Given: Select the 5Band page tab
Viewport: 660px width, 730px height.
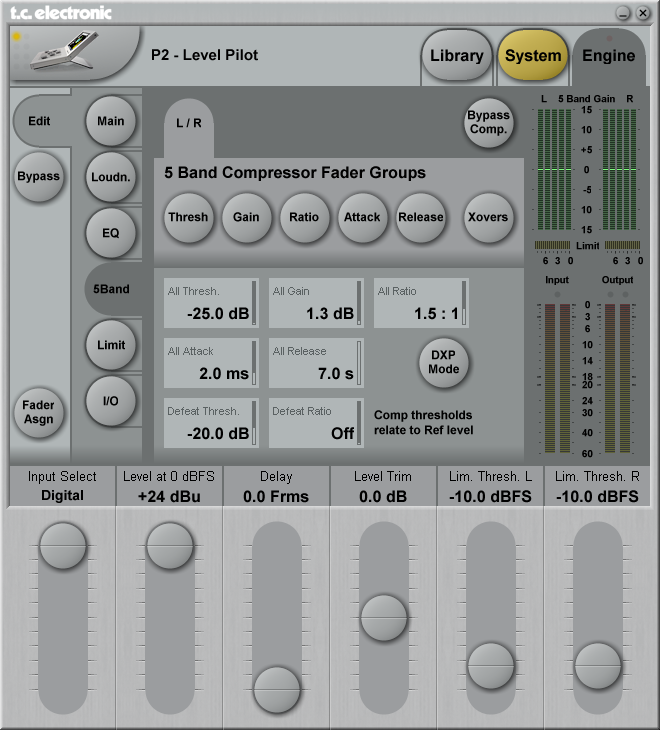Looking at the screenshot, I should pyautogui.click(x=112, y=289).
